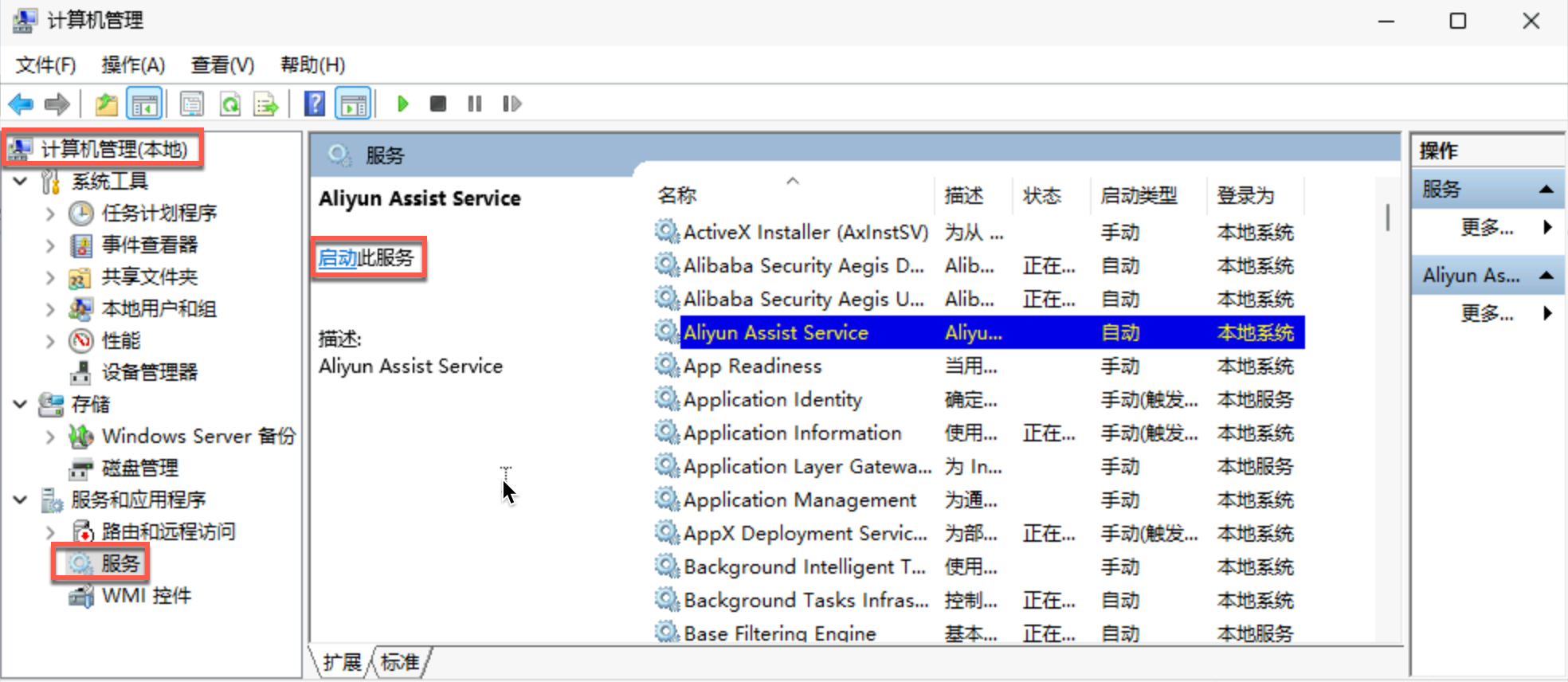Image resolution: width=1568 pixels, height=682 pixels.
Task: Open 磁盘管理 in the tree
Action: (x=140, y=468)
